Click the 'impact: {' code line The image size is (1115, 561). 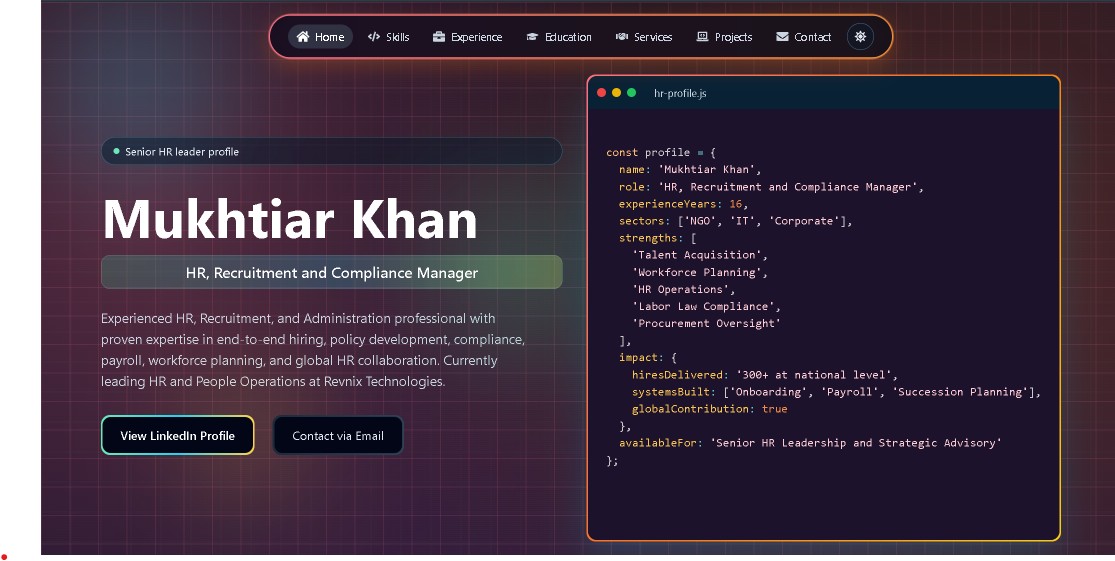coord(648,358)
